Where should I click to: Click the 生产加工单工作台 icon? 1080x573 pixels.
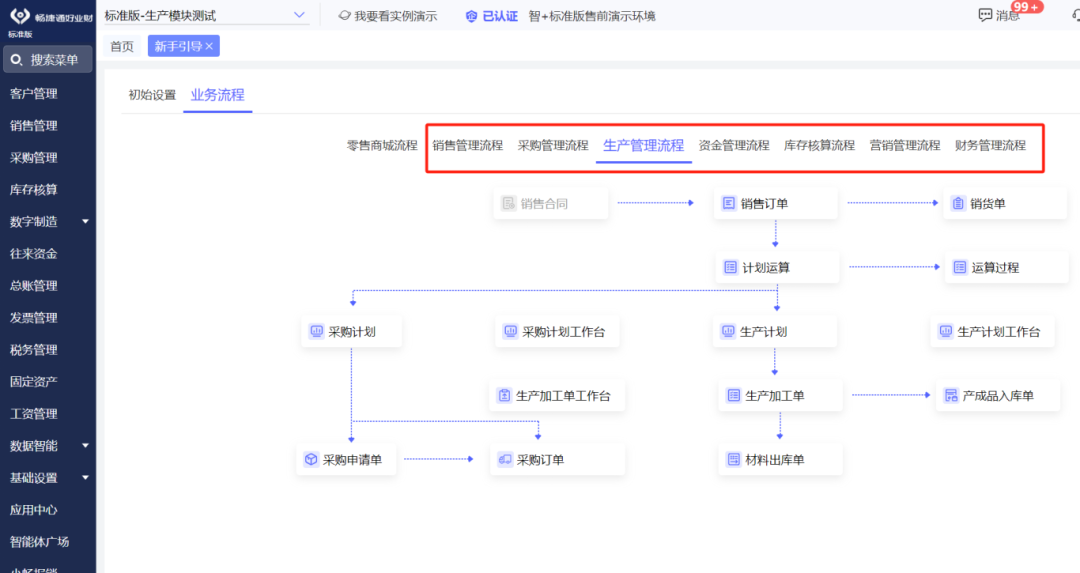[x=505, y=396]
